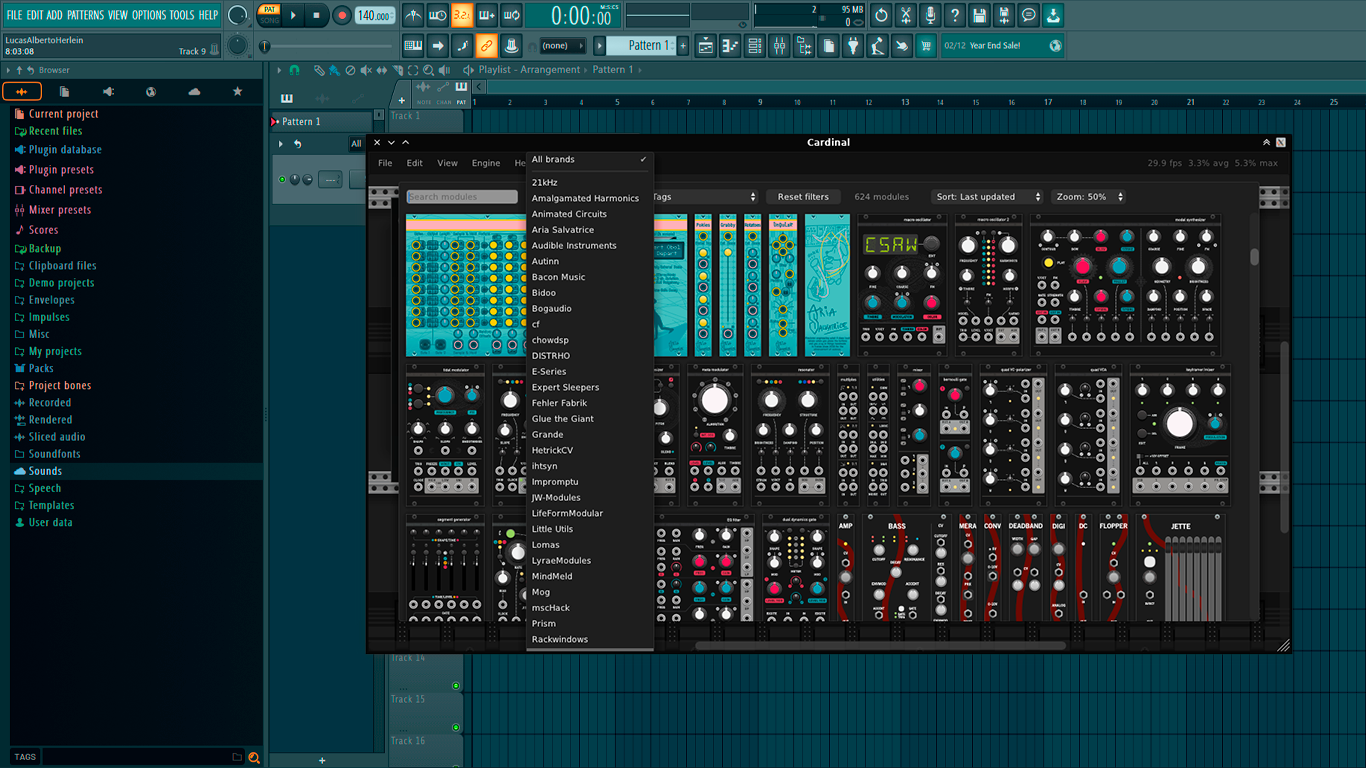The width and height of the screenshot is (1366, 768).
Task: Click the add pattern plus button
Action: [x=683, y=46]
